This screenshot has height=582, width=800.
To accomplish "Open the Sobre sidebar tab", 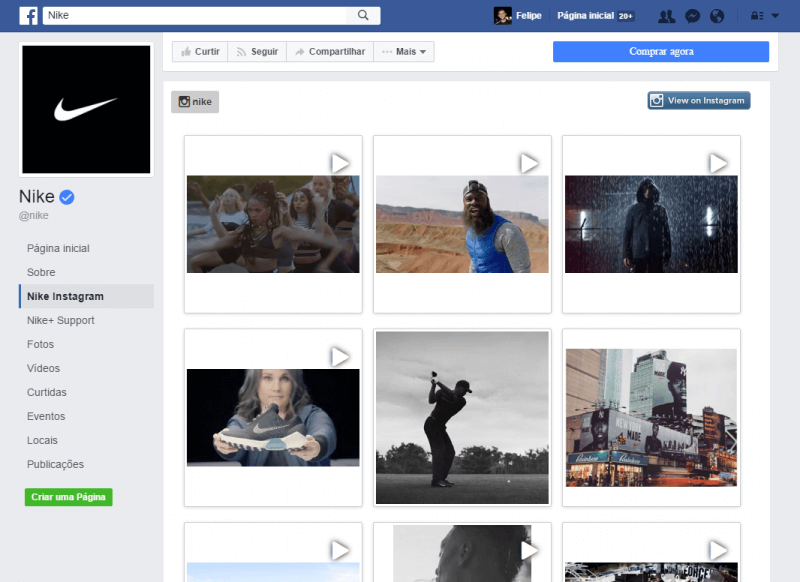I will tap(41, 272).
